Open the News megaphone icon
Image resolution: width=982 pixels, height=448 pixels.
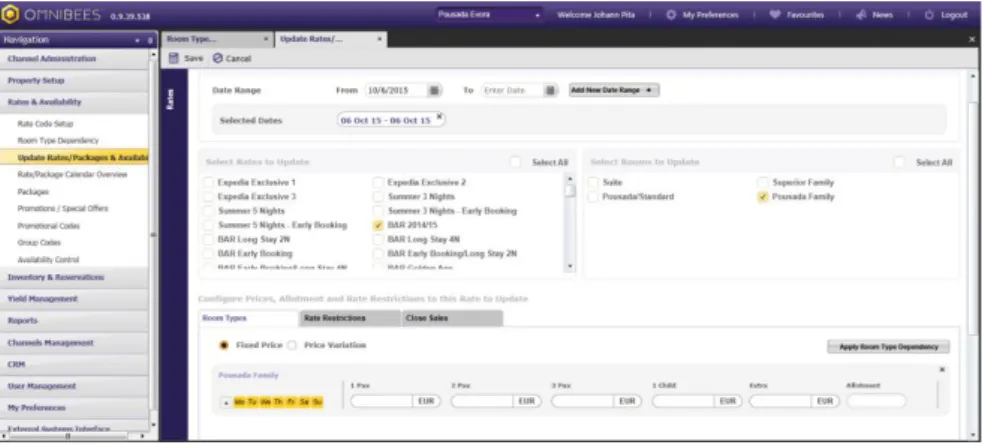click(861, 14)
